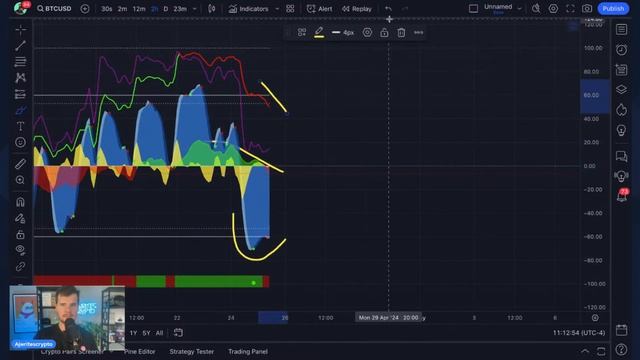640x360 pixels.
Task: Create an Alert
Action: click(319, 9)
